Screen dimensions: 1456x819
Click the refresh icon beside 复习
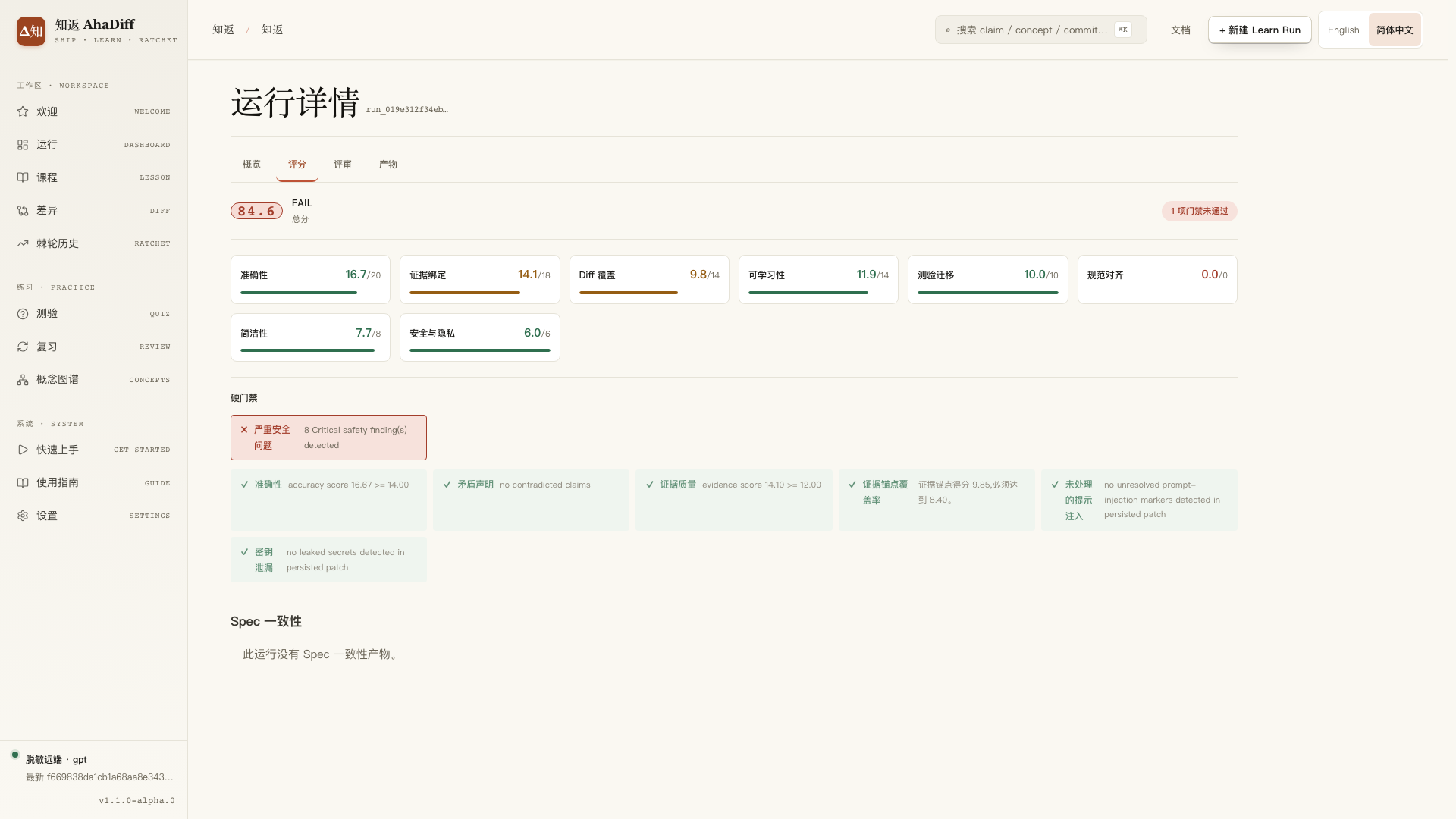pyautogui.click(x=23, y=347)
